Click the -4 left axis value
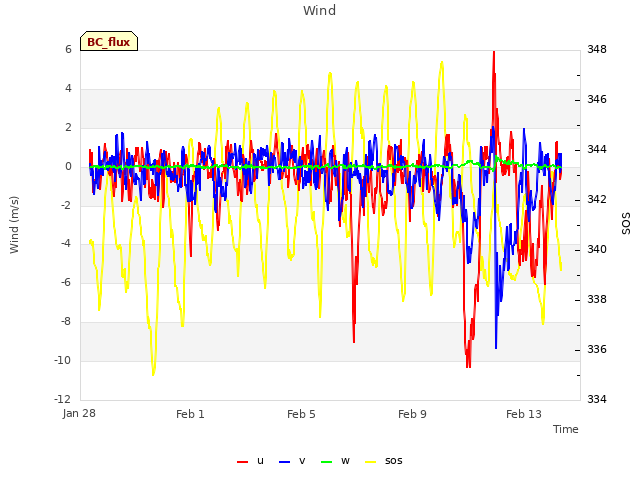The image size is (640, 480). pyautogui.click(x=65, y=244)
